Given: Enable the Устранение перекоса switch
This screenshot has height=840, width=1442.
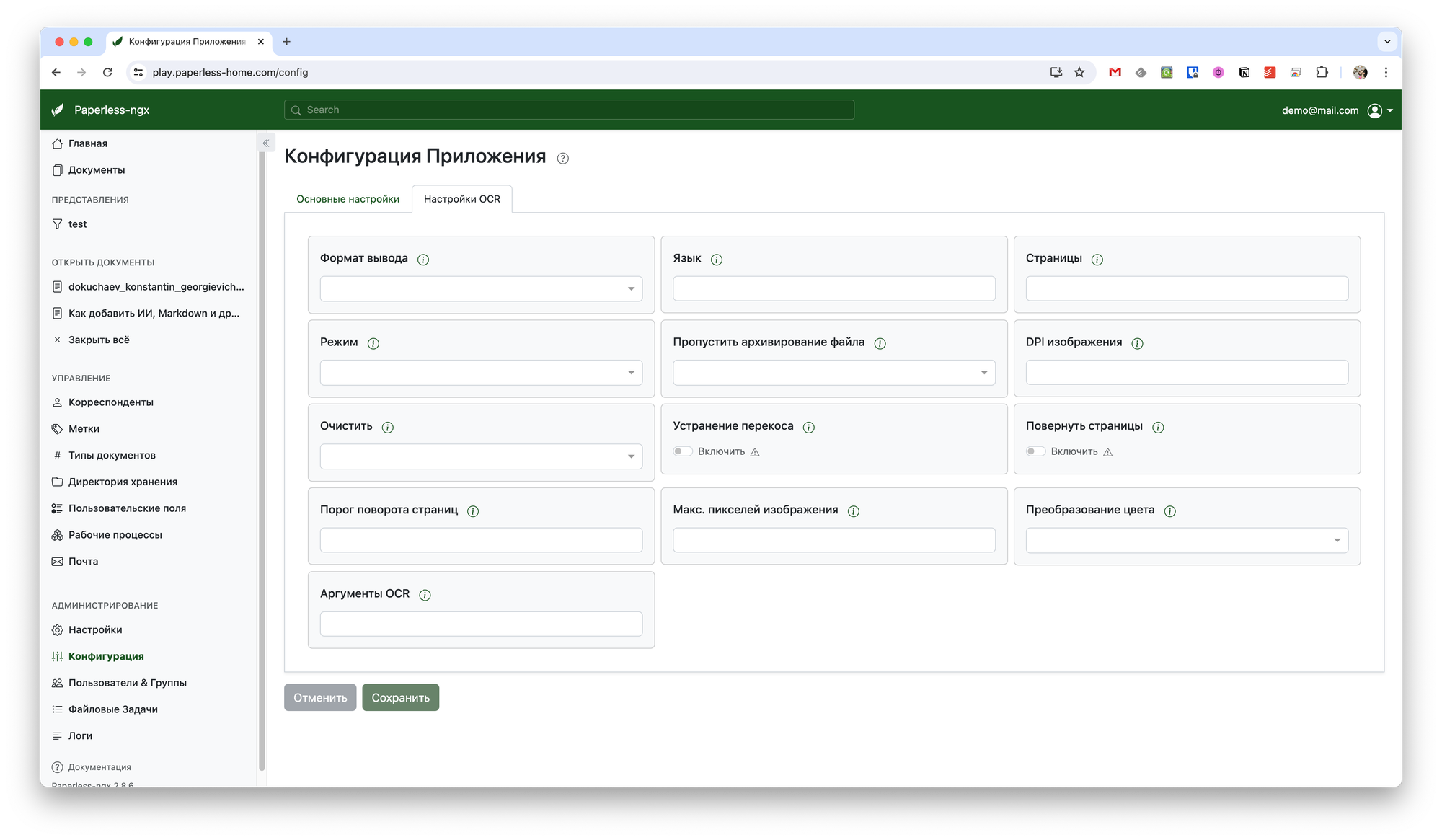Looking at the screenshot, I should coord(683,451).
